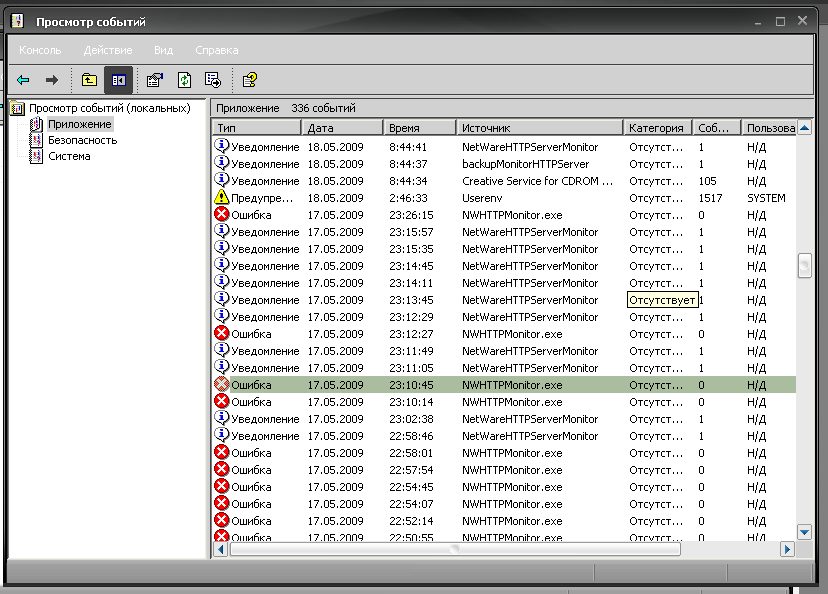
Task: Select the Userenv warning event row
Action: (x=504, y=198)
